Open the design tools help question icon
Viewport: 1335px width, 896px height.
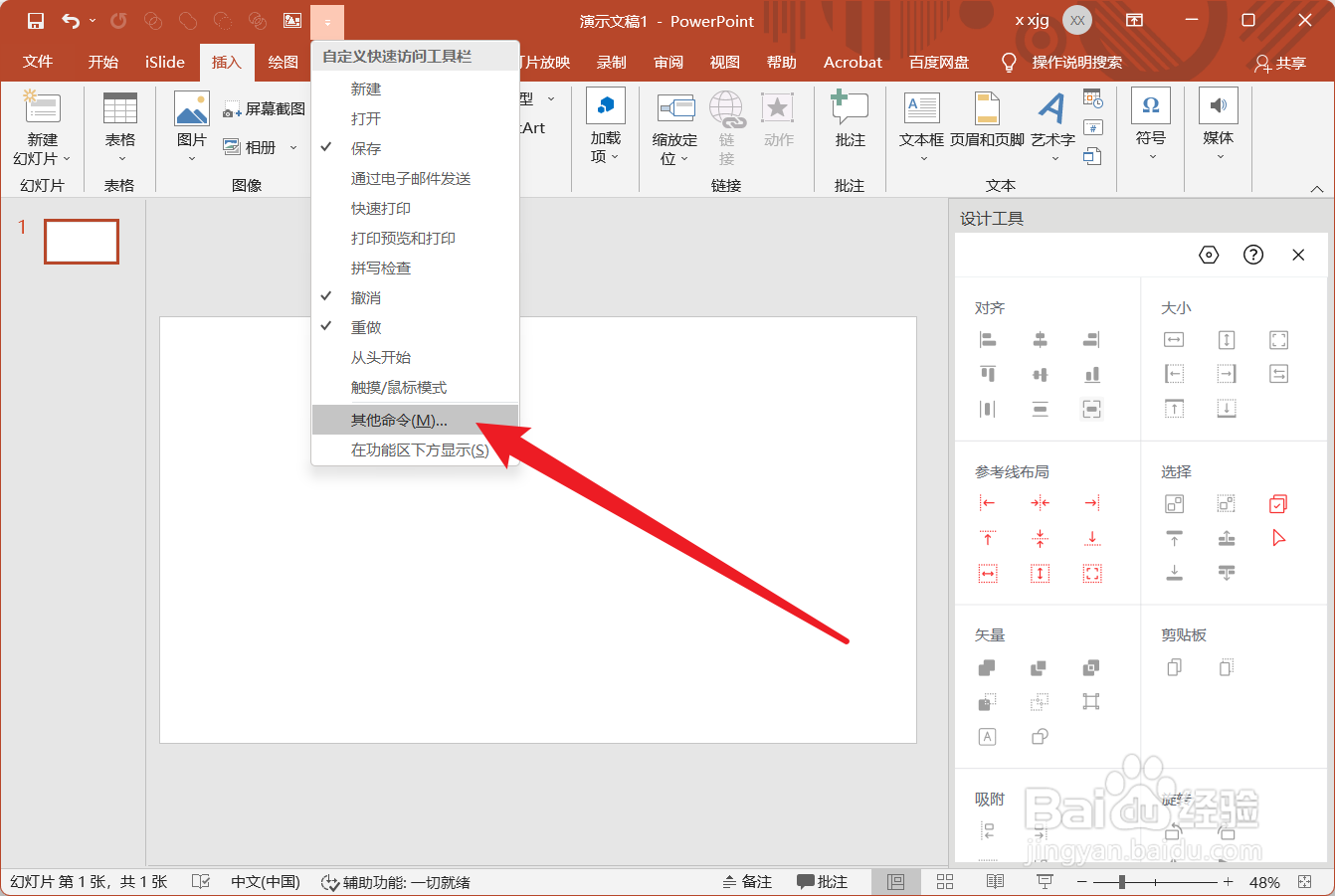point(1253,255)
